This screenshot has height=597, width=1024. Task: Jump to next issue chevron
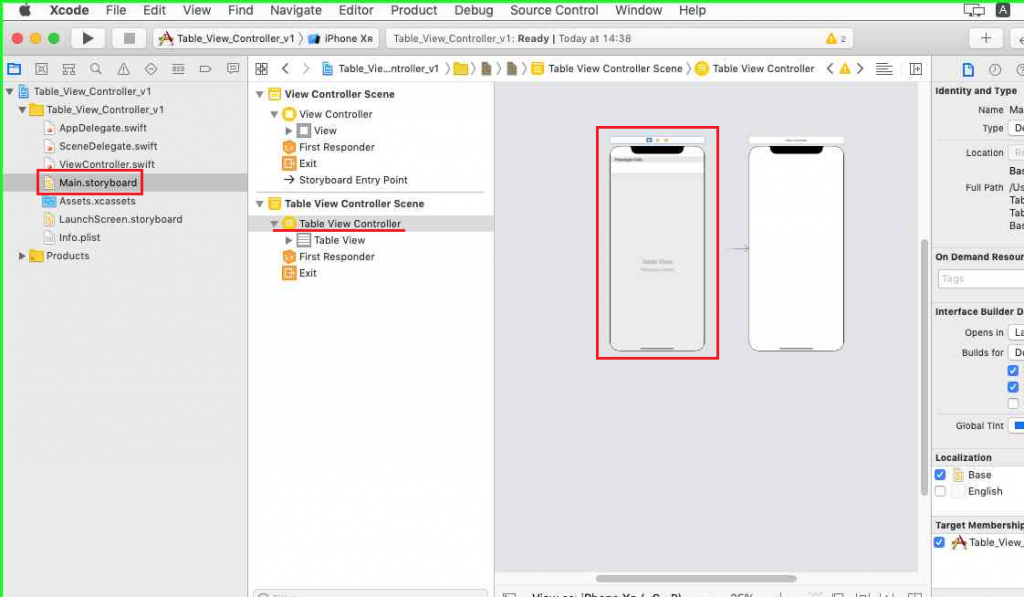pos(860,69)
